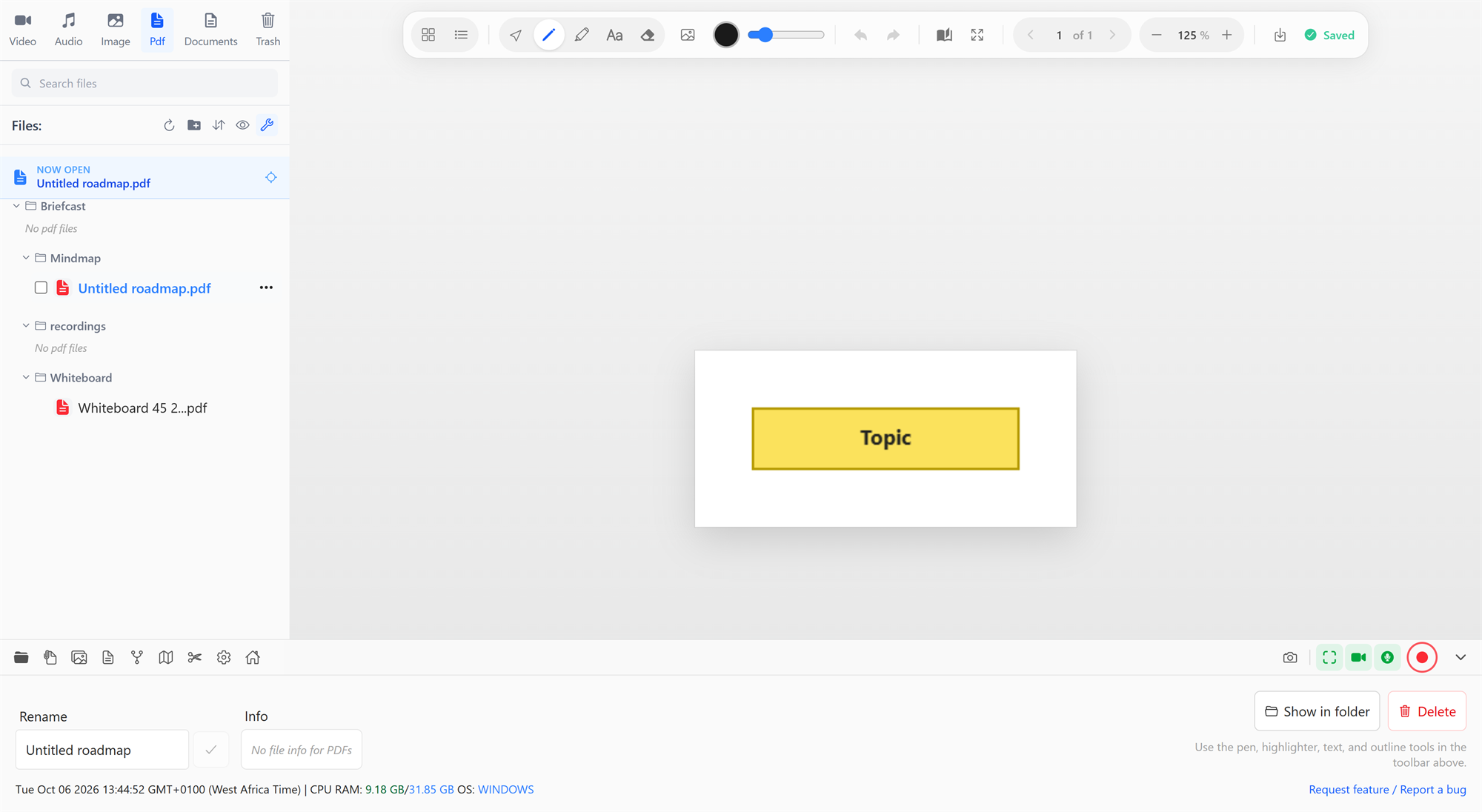Collapse the Briefcast folder
This screenshot has width=1482, height=812.
[x=16, y=206]
